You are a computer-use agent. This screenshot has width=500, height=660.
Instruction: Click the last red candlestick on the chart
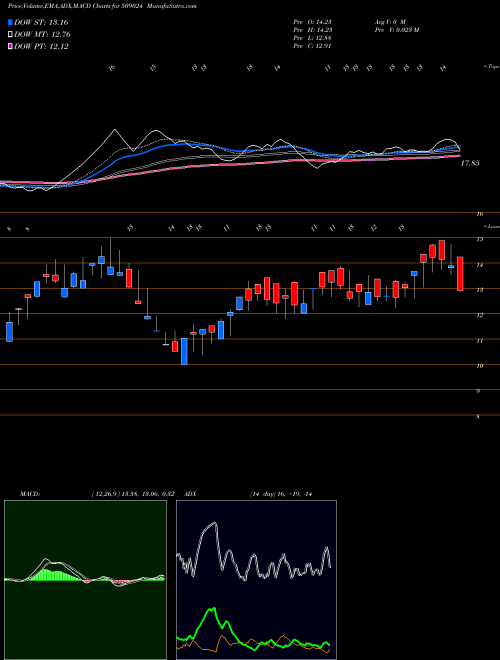pyautogui.click(x=460, y=274)
